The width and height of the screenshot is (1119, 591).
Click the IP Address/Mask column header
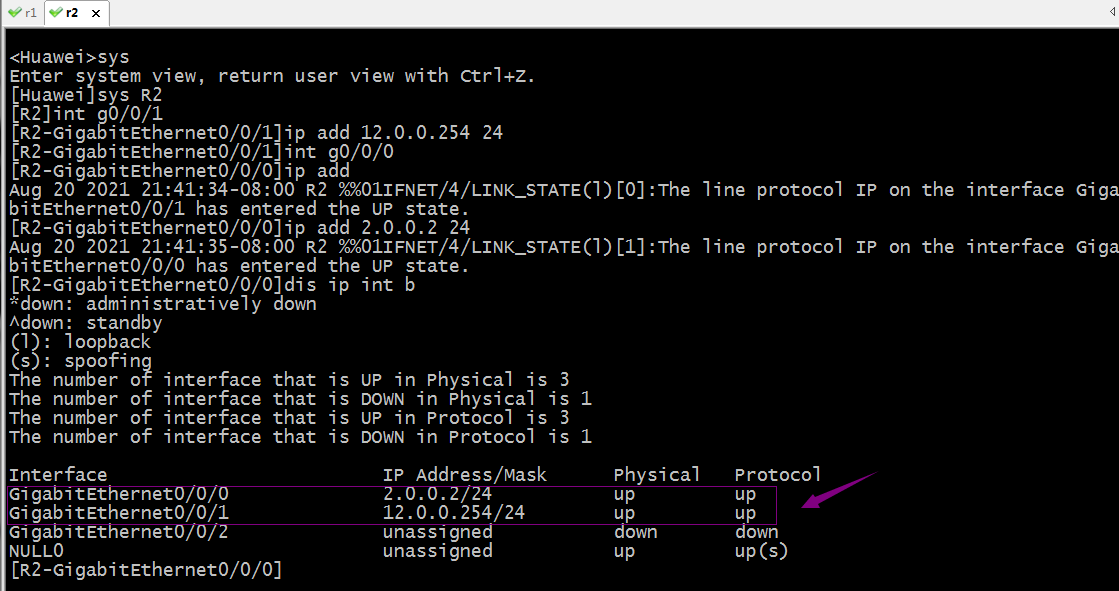(x=465, y=475)
